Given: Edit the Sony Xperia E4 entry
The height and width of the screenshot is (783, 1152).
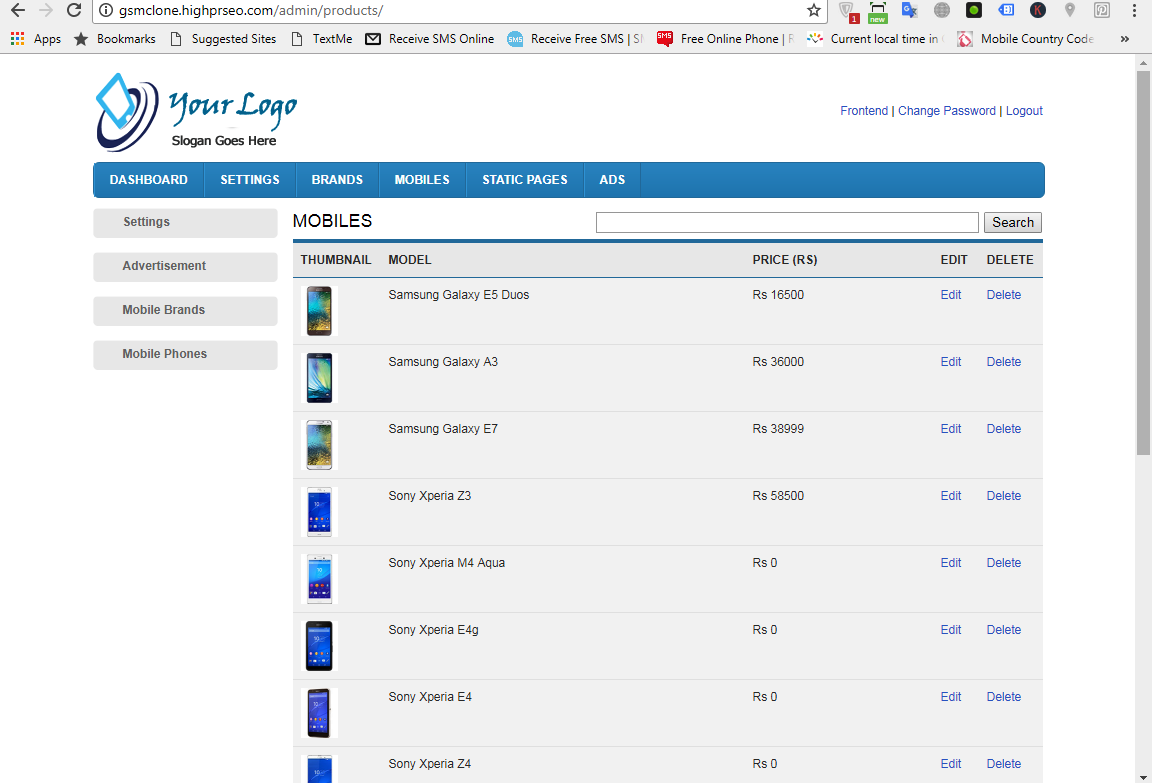Looking at the screenshot, I should click(951, 697).
